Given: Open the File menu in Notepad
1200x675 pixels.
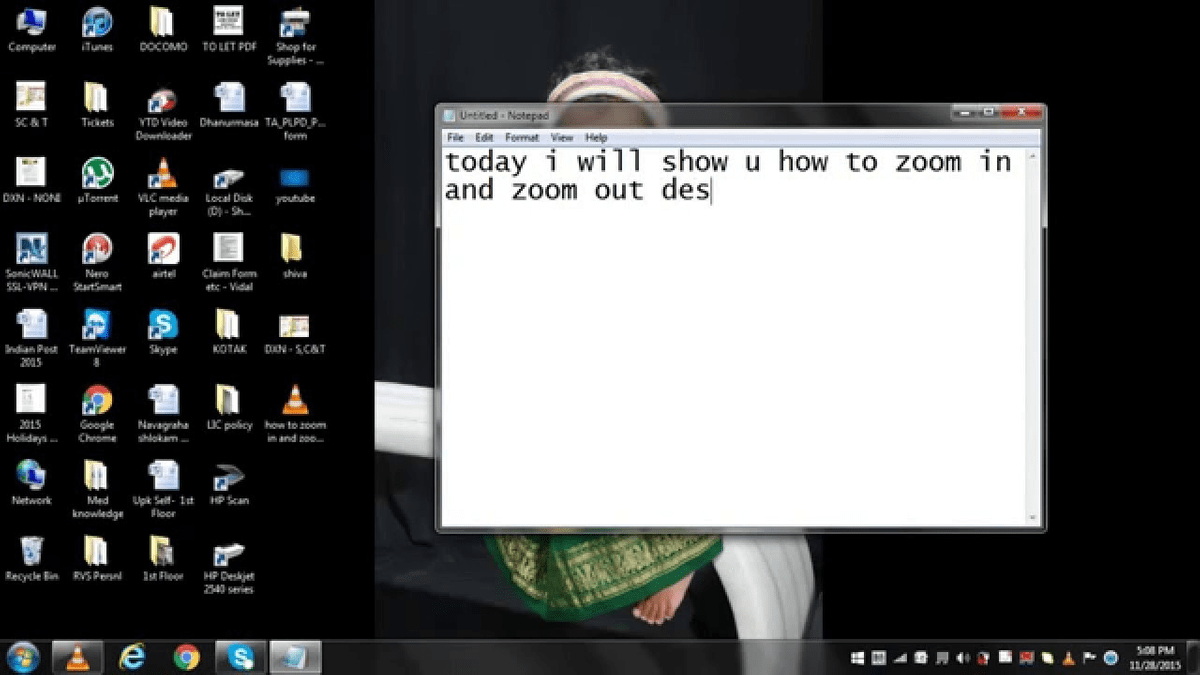Looking at the screenshot, I should pos(455,137).
